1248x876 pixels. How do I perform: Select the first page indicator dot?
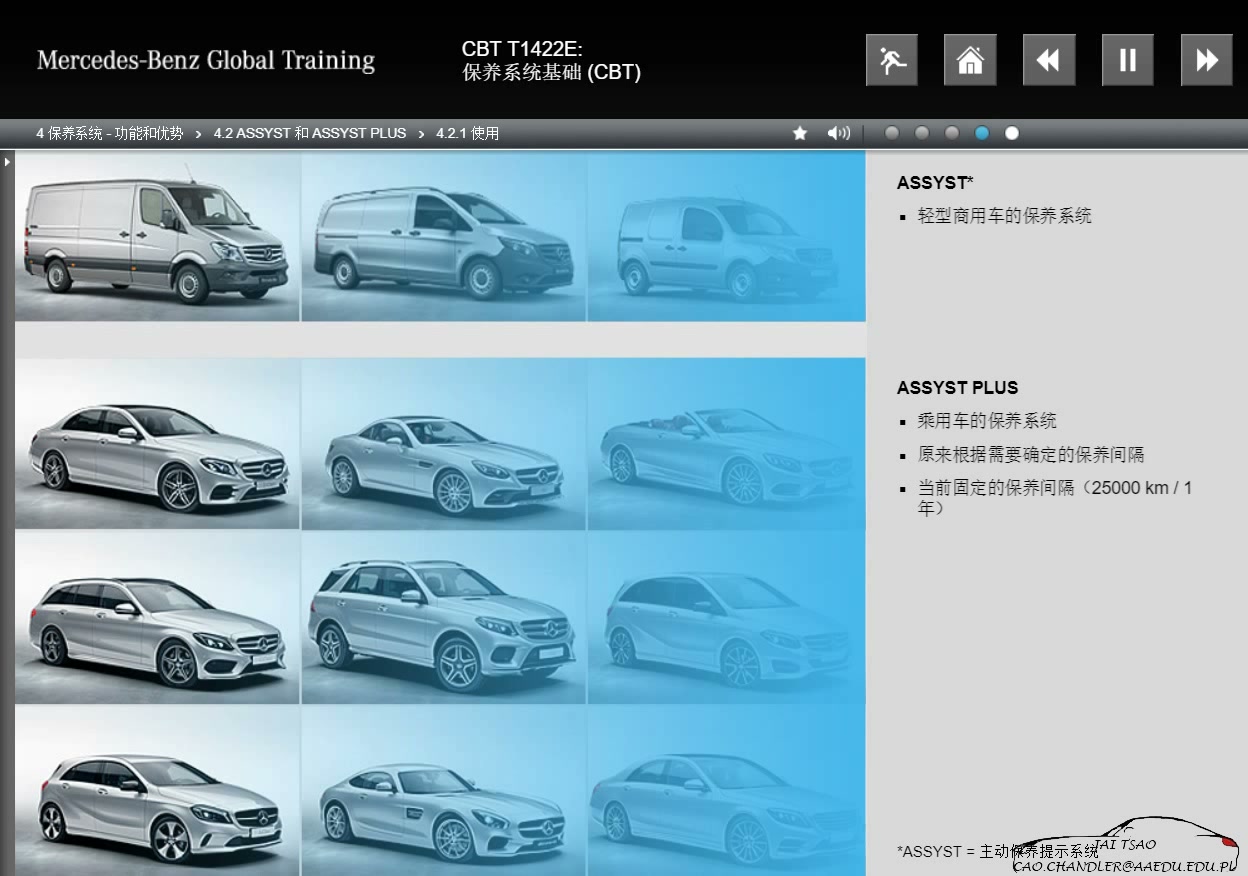pos(892,133)
